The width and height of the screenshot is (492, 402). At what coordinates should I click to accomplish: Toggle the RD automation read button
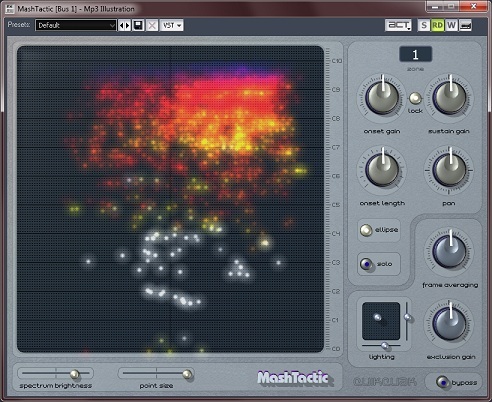point(437,25)
